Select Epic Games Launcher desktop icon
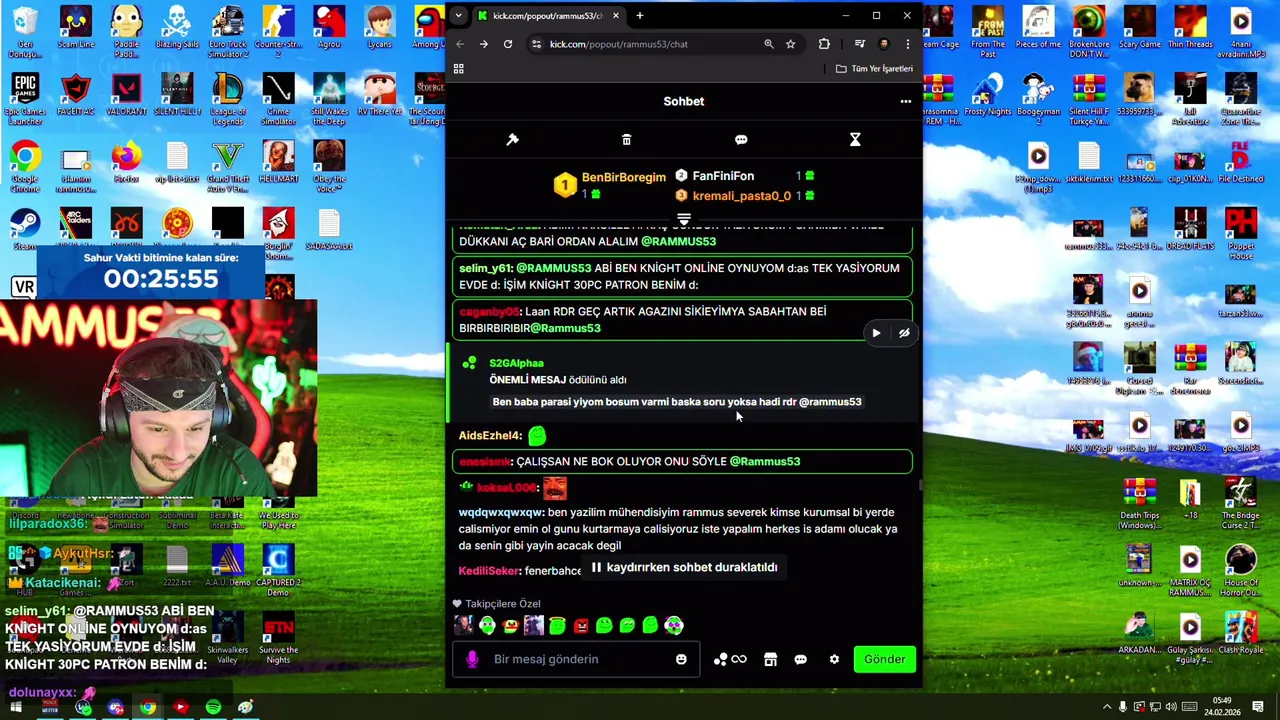 (25, 100)
